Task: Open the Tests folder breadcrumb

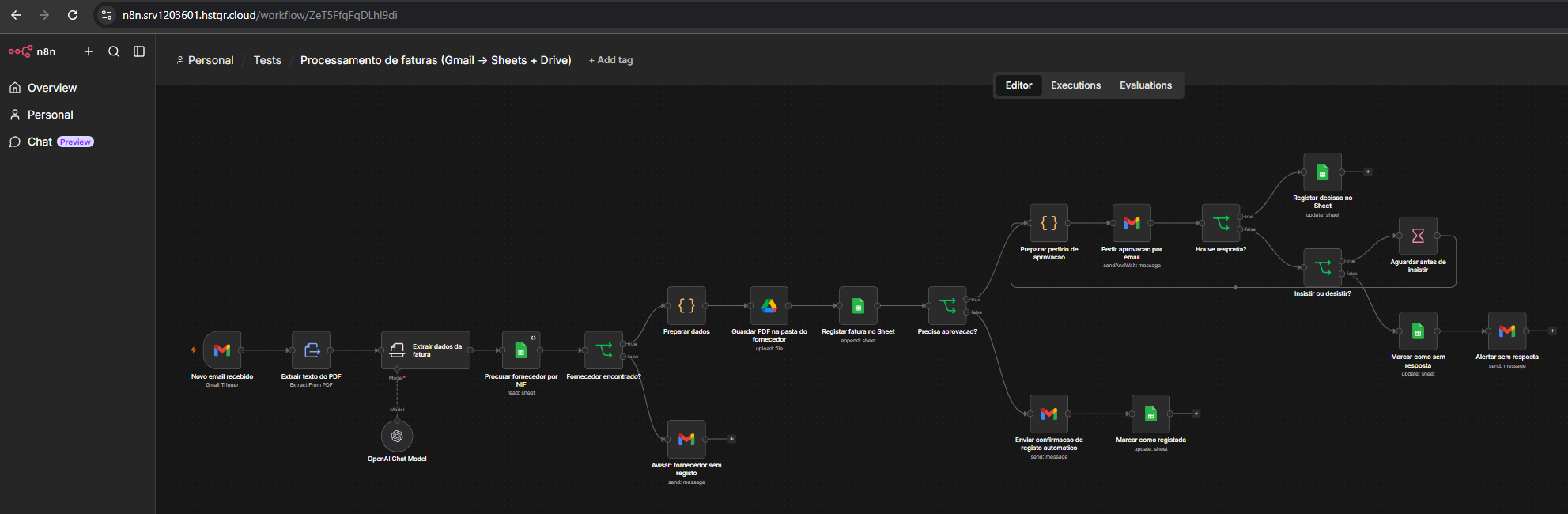Action: point(267,60)
